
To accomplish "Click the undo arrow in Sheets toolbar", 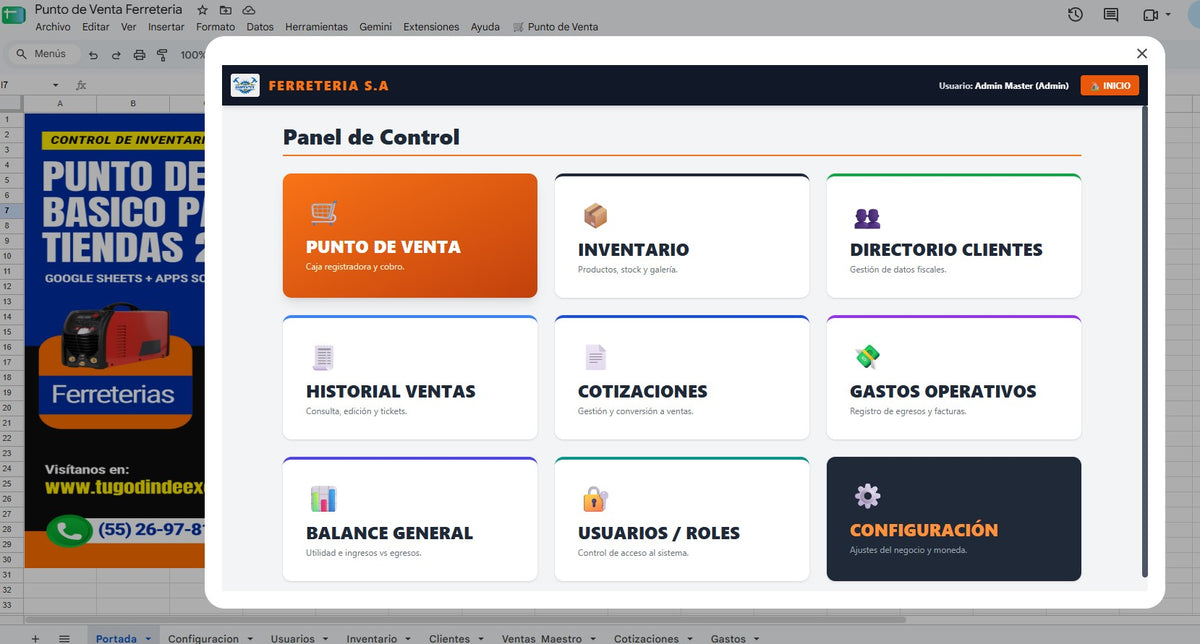I will (94, 55).
